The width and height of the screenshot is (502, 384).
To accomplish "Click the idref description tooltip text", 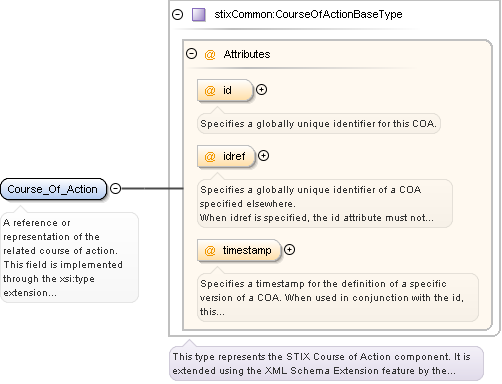I will (x=325, y=204).
